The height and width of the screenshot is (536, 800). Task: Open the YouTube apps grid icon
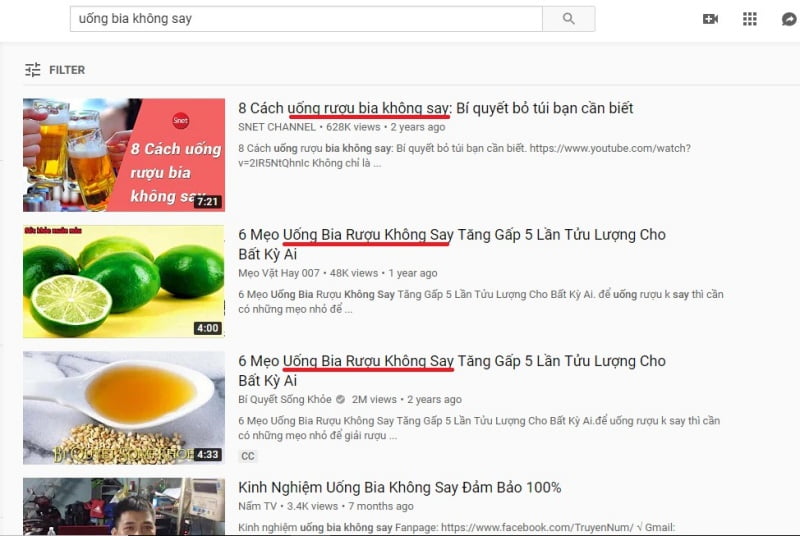pos(749,19)
